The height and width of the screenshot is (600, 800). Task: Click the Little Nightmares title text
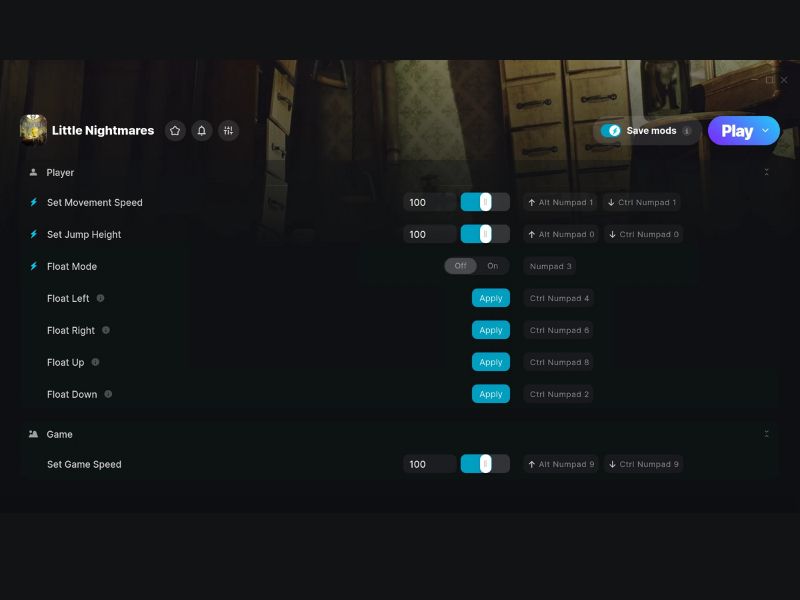103,131
